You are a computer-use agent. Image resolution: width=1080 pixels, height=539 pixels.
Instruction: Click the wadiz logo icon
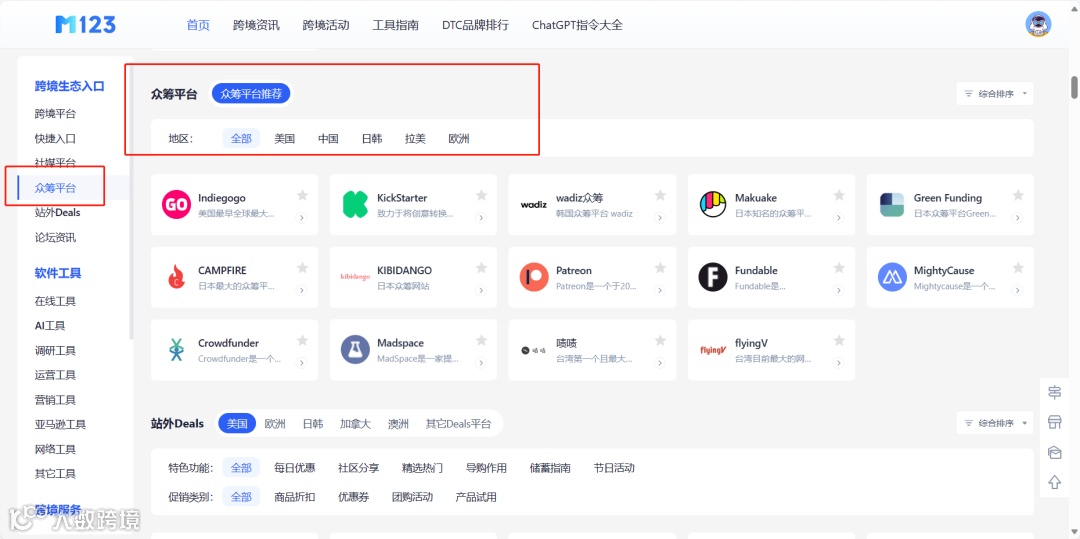click(534, 204)
